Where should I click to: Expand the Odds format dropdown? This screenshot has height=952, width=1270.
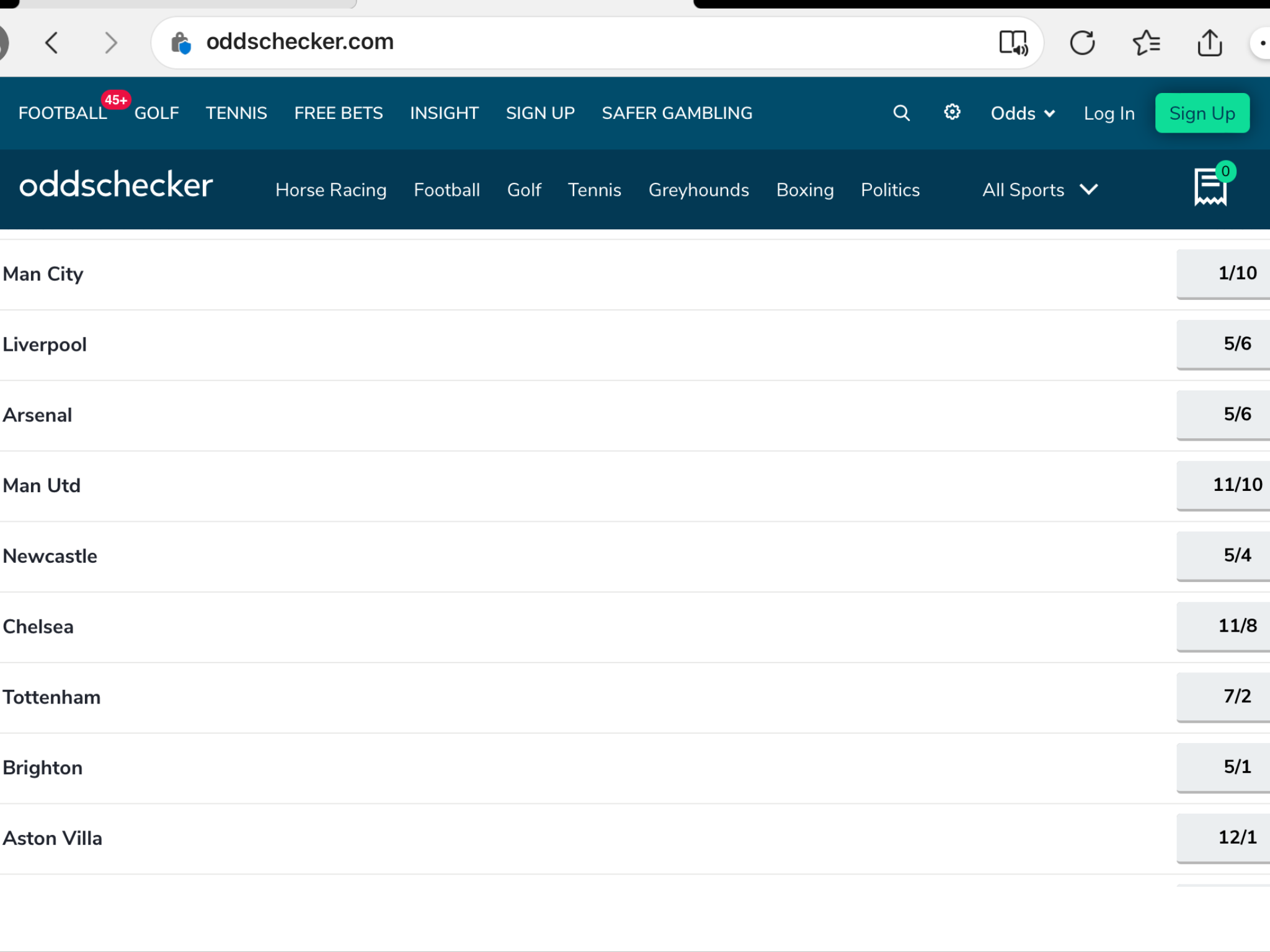pos(1023,113)
